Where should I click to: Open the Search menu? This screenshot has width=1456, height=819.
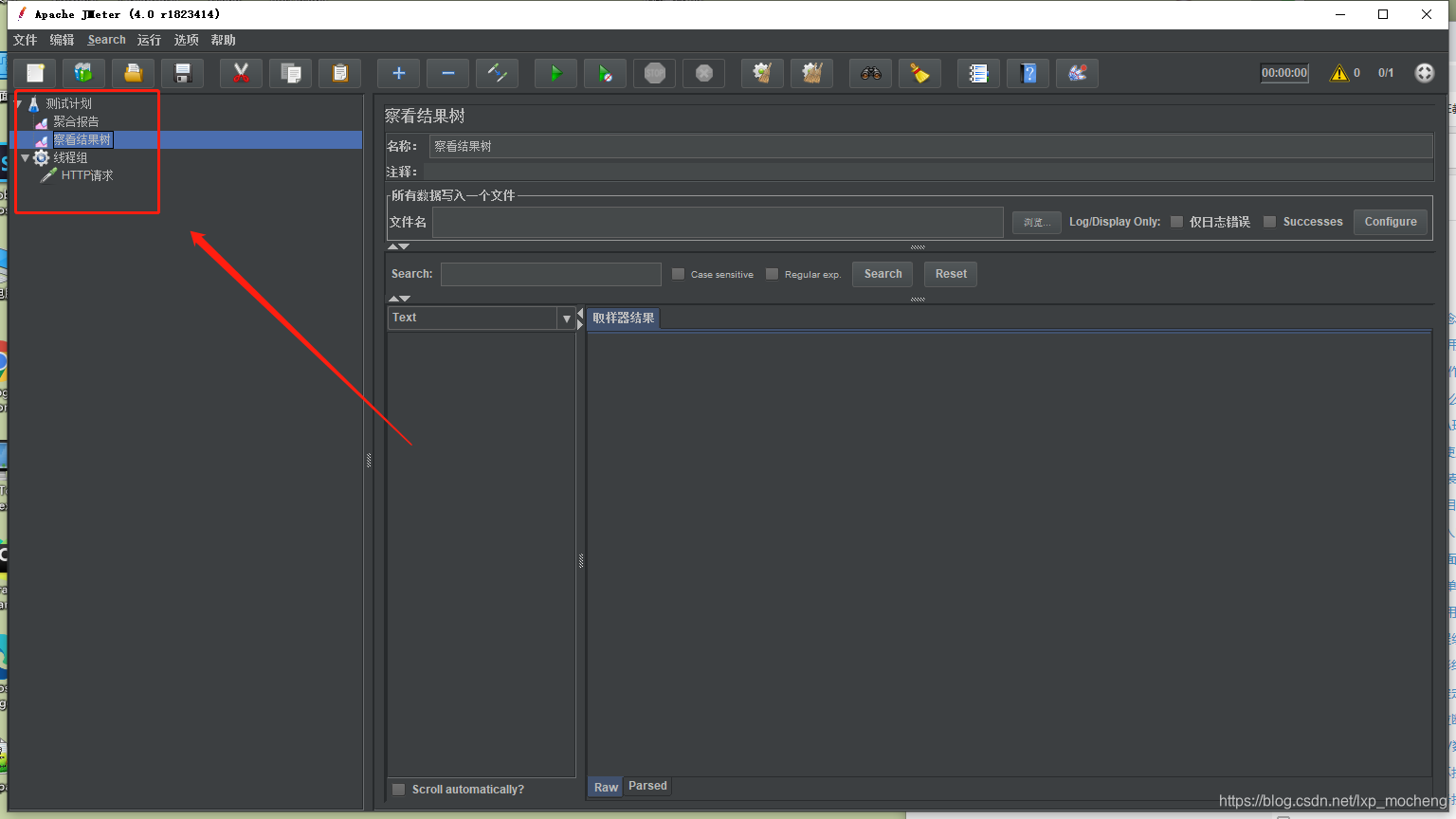(106, 40)
